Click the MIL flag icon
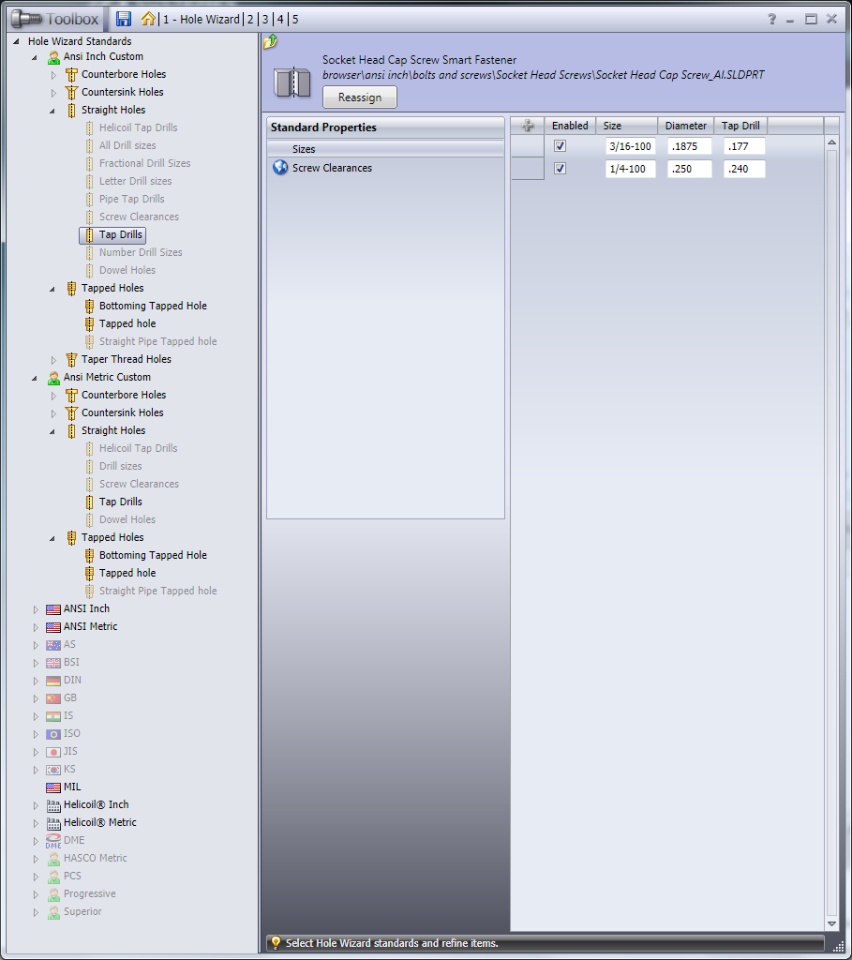The height and width of the screenshot is (960, 852). pyautogui.click(x=53, y=787)
